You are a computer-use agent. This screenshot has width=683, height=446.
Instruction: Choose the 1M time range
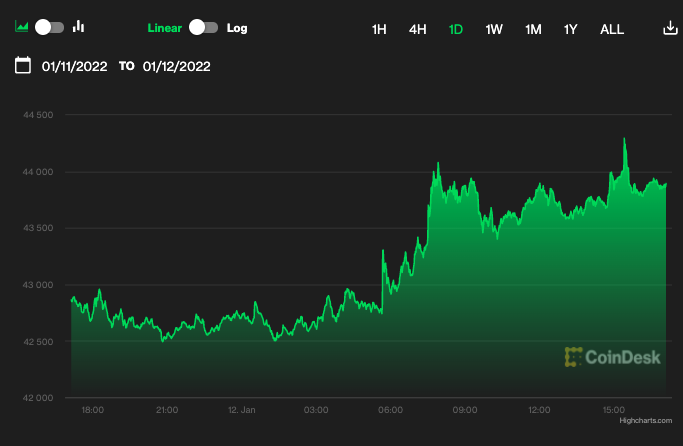click(533, 29)
